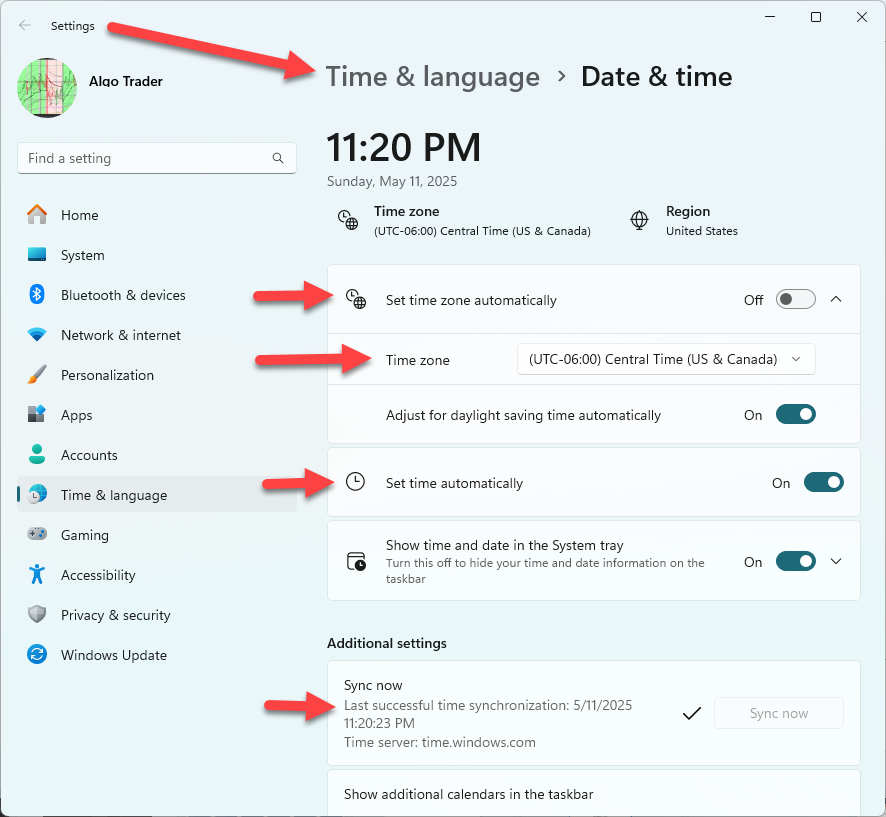Toggle Show time and date in System tray

(795, 562)
